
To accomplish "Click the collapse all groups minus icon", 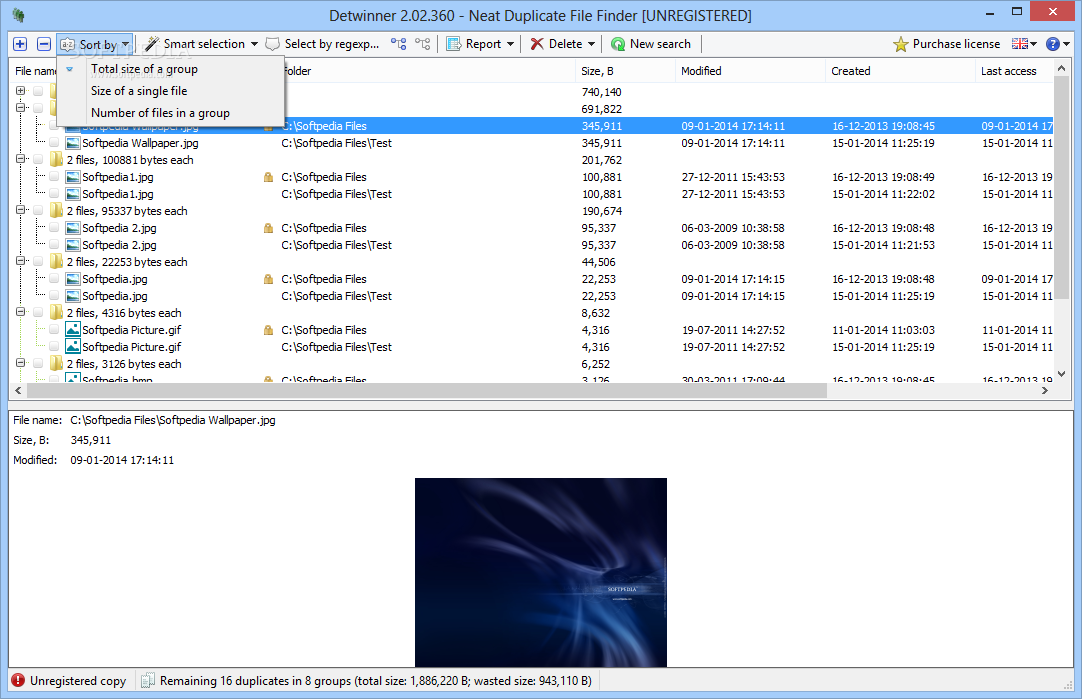I will [x=43, y=44].
